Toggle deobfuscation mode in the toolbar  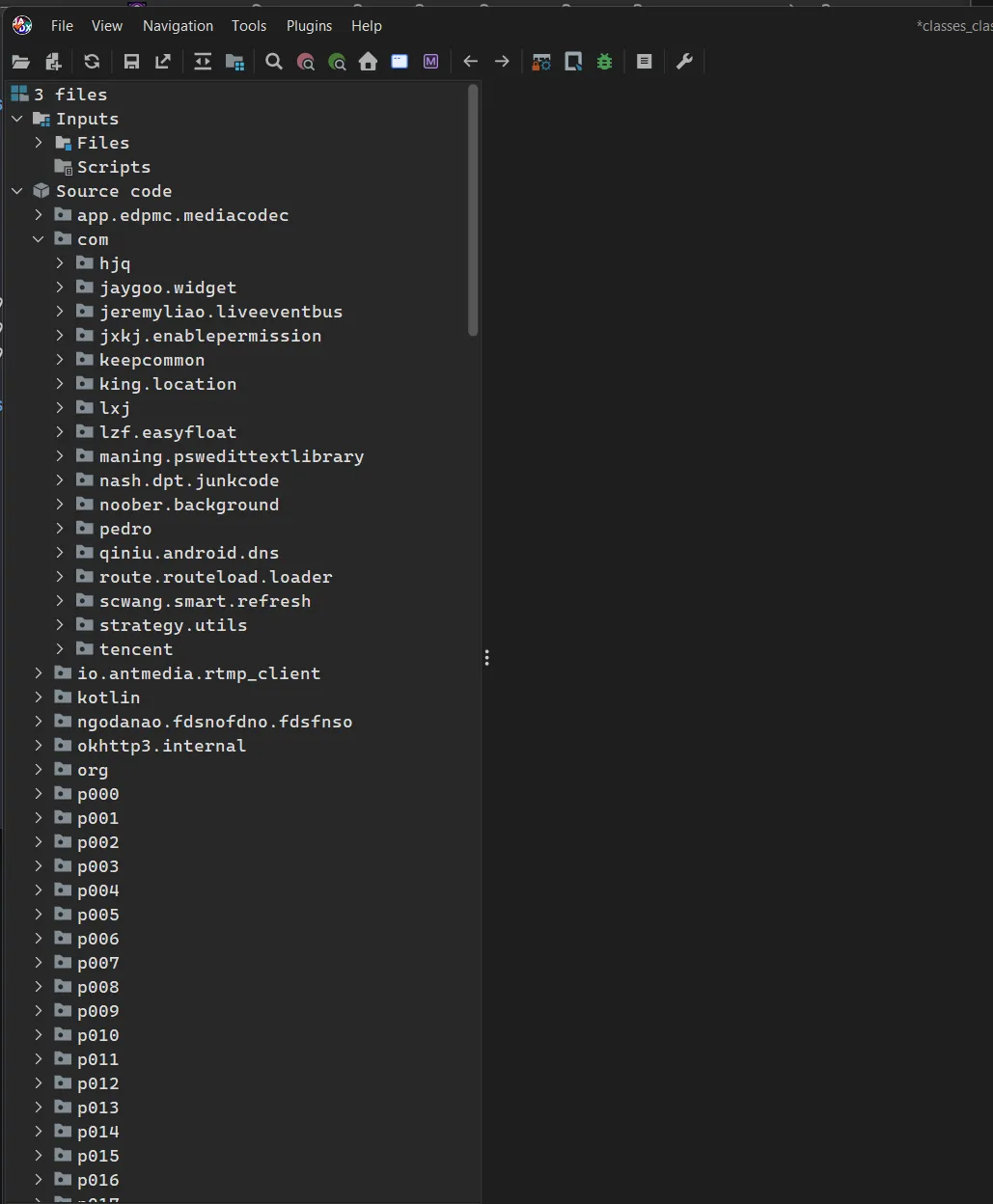click(542, 62)
